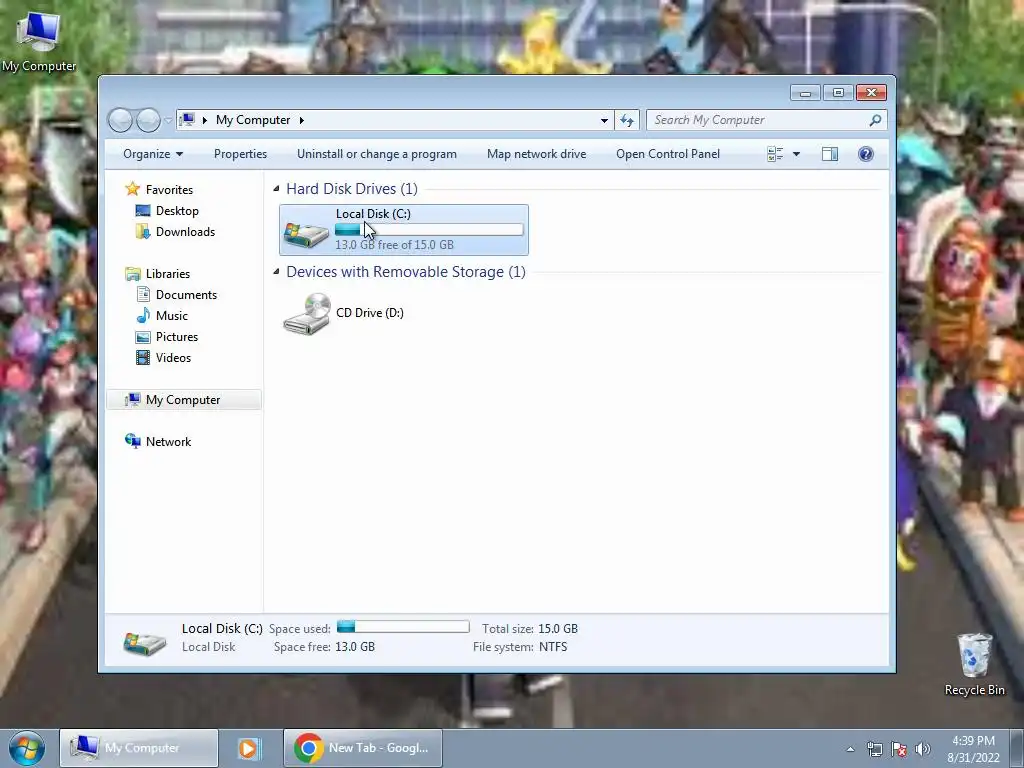Change your view icon button

775,154
